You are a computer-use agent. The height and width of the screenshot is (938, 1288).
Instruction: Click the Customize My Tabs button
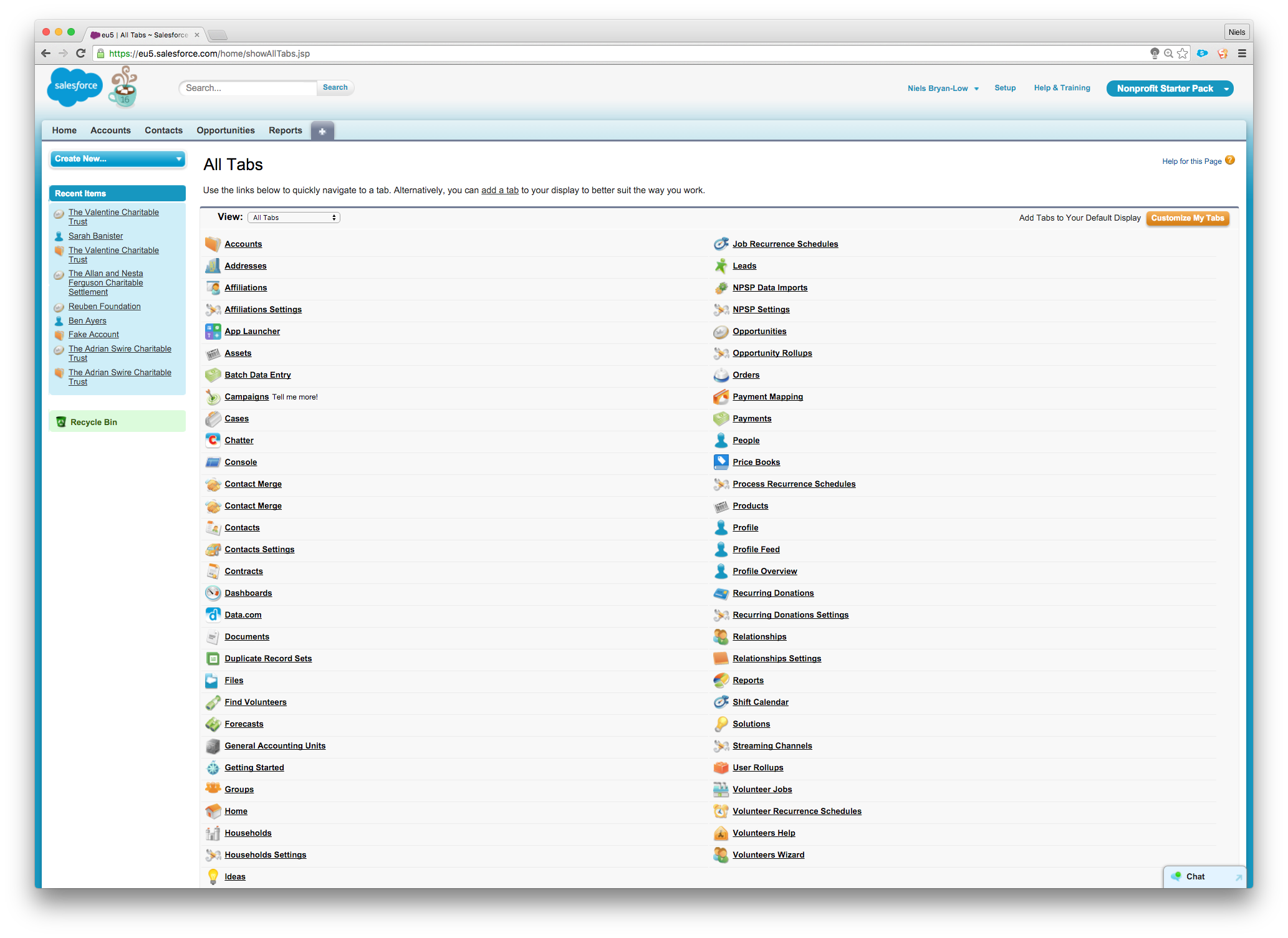coord(1187,218)
